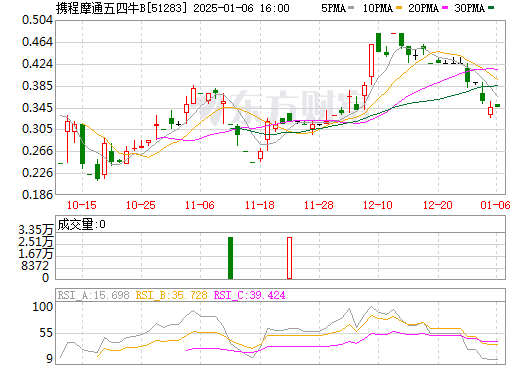Click the 30PMA legend label
The image size is (520, 365).
469,8
